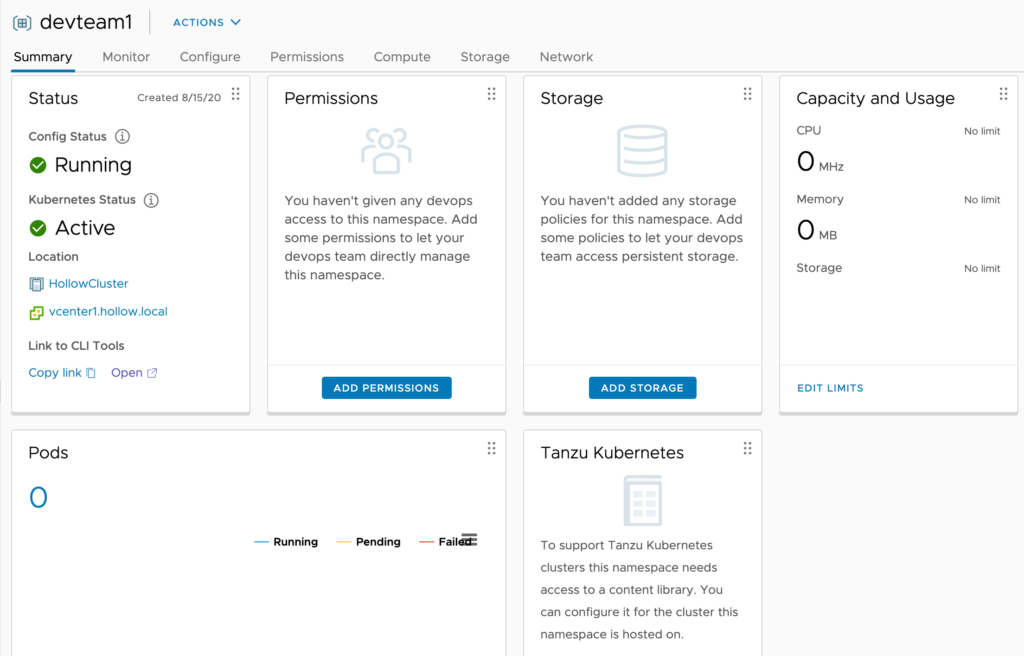Click the copy icon beside Copy link
Screen dimensions: 1024x656
[91, 373]
